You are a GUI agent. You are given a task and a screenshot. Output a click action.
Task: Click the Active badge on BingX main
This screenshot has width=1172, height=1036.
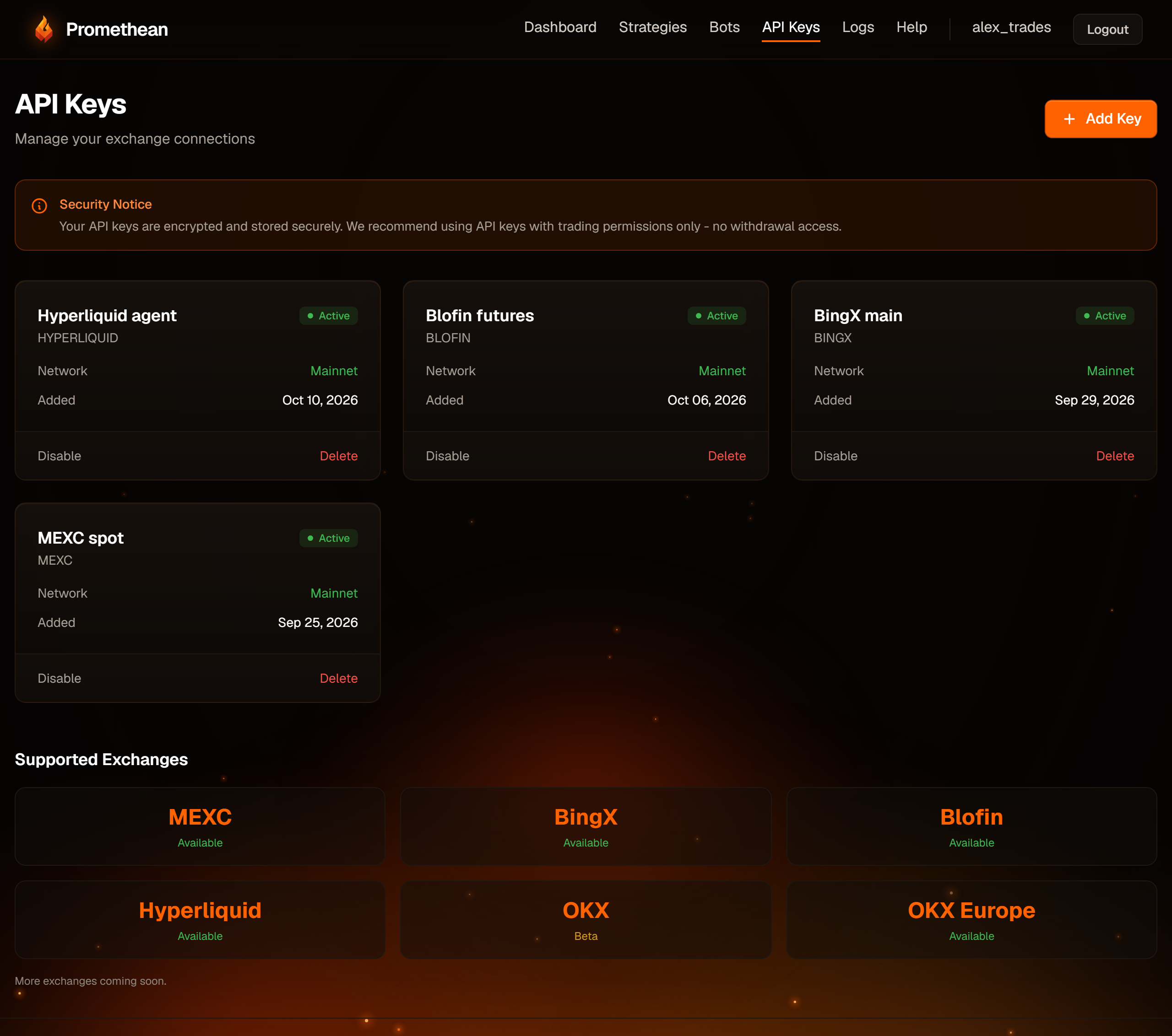1105,316
